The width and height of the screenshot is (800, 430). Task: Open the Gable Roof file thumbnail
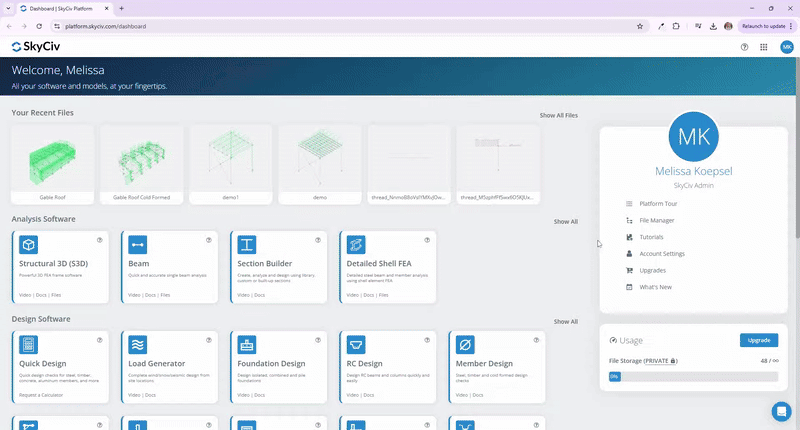coord(52,159)
